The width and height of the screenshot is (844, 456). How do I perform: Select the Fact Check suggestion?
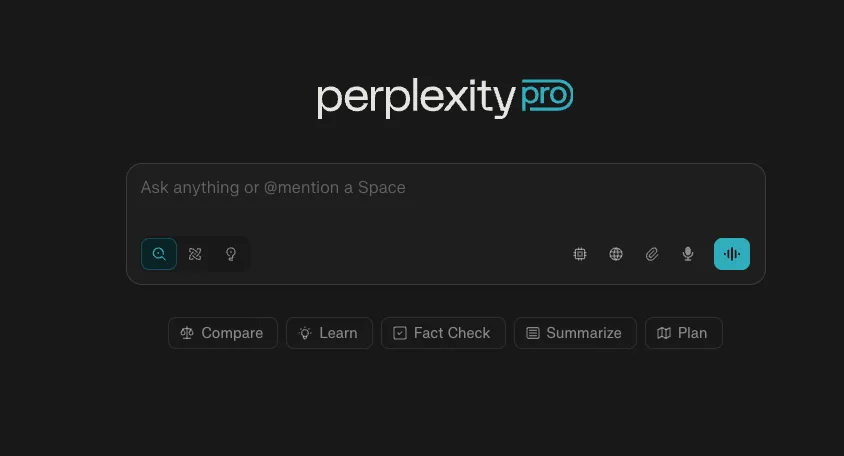coord(443,333)
